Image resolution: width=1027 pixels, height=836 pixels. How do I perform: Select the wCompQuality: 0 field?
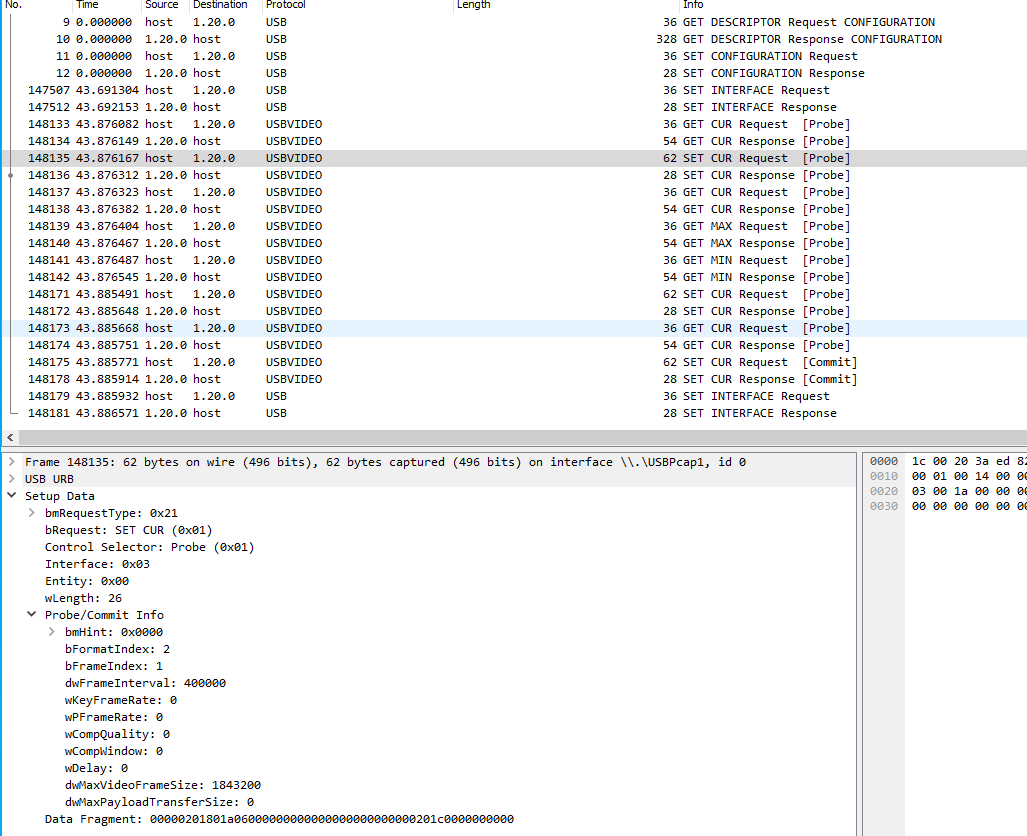[117, 734]
